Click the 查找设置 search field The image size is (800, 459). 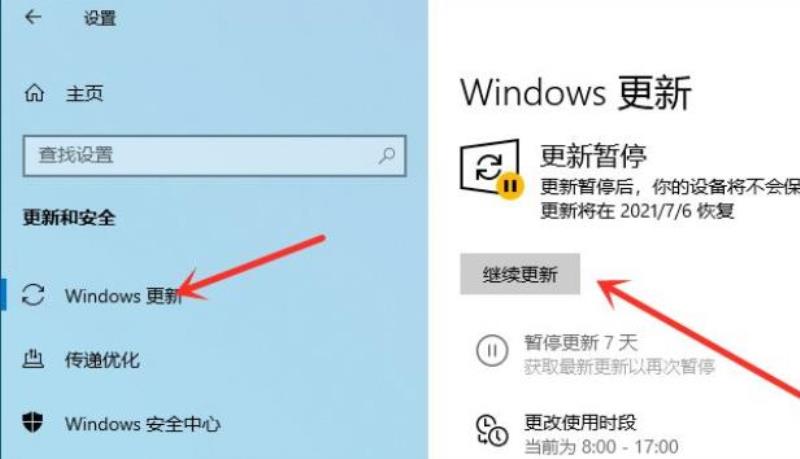215,156
